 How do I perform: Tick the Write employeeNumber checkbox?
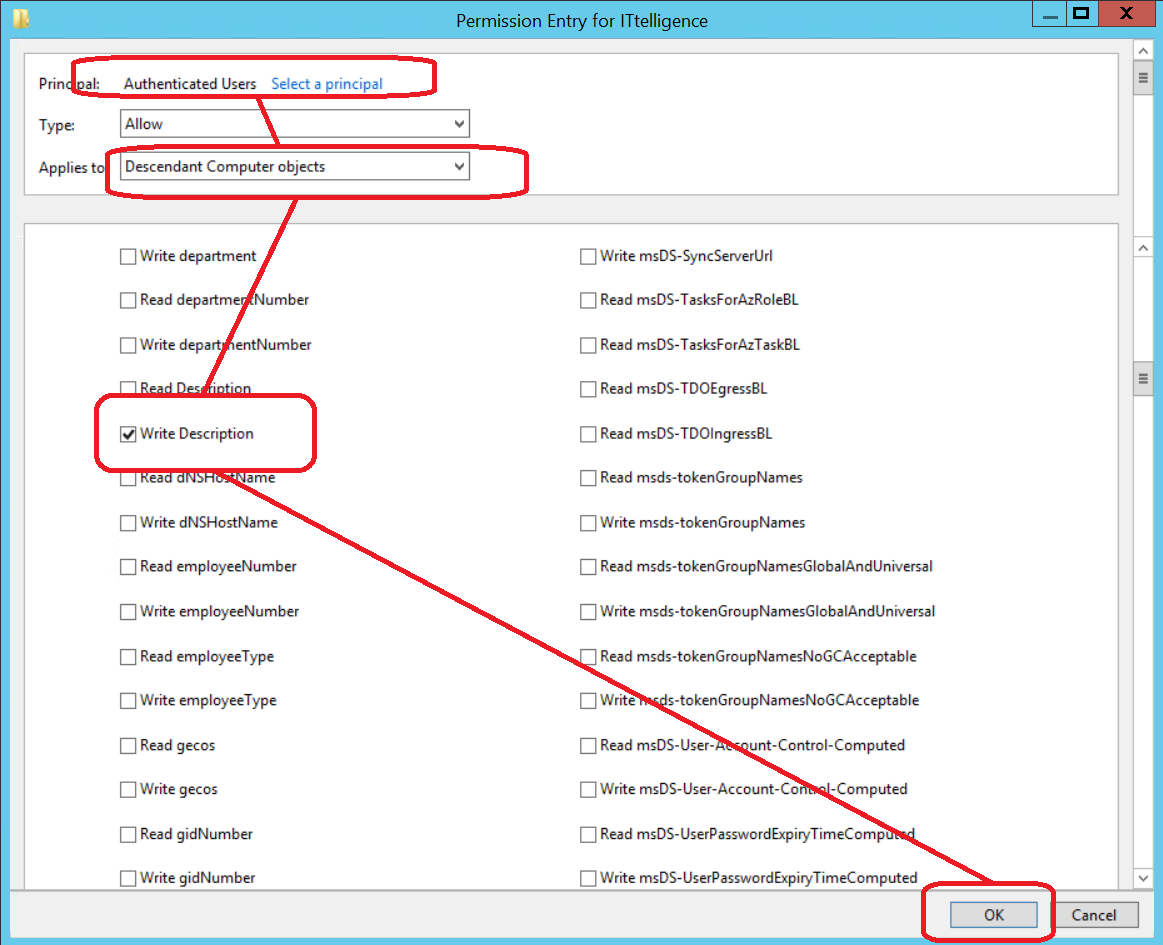128,612
